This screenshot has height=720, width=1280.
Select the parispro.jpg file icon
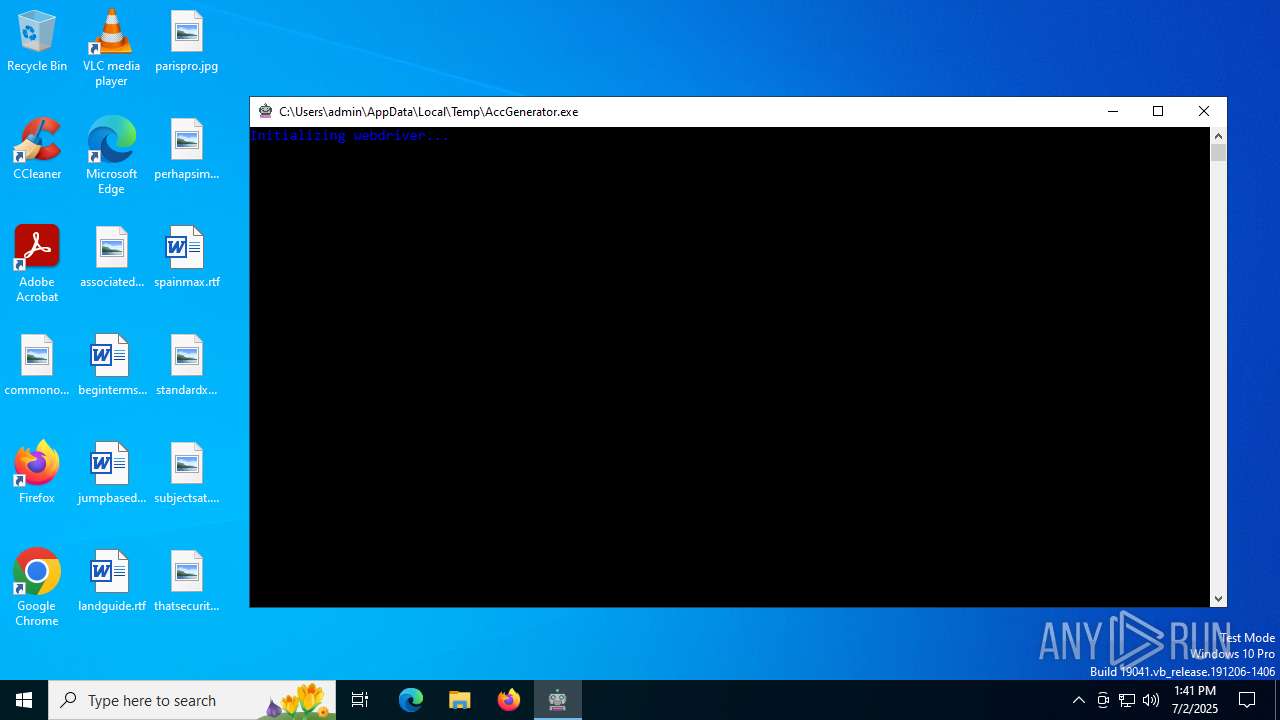(x=186, y=41)
